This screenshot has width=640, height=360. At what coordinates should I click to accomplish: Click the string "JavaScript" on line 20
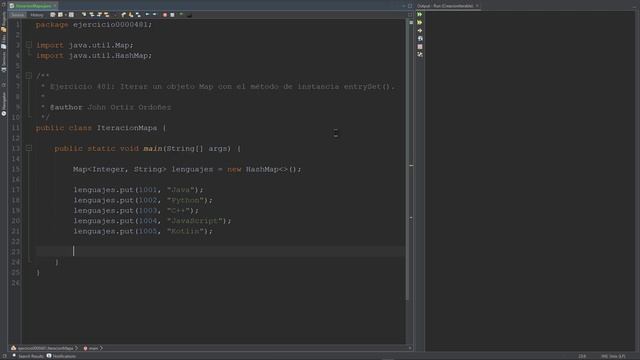pos(194,220)
